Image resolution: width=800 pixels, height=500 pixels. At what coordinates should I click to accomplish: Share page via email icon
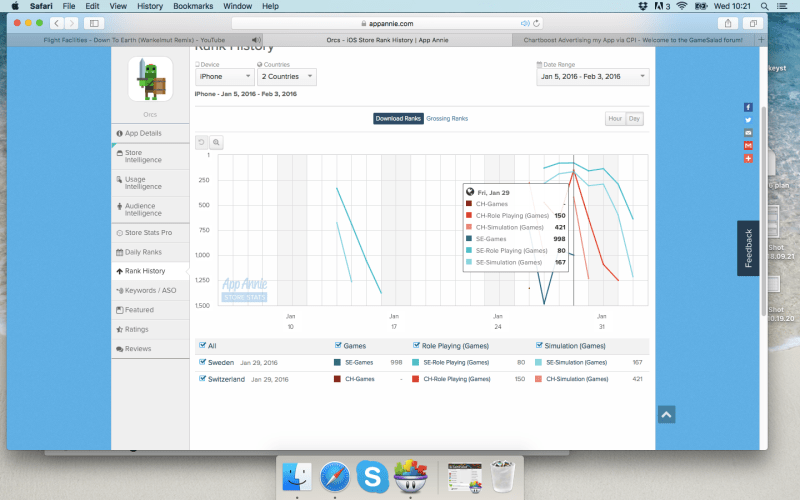[x=748, y=133]
